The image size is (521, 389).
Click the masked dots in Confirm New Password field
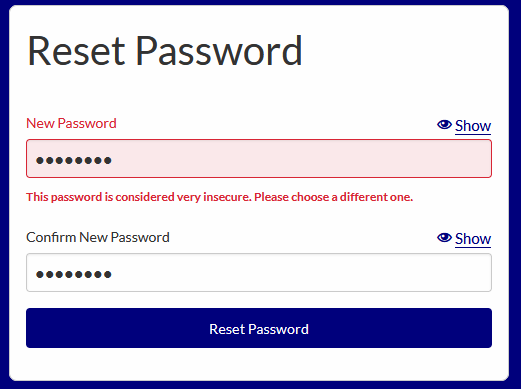coord(74,275)
